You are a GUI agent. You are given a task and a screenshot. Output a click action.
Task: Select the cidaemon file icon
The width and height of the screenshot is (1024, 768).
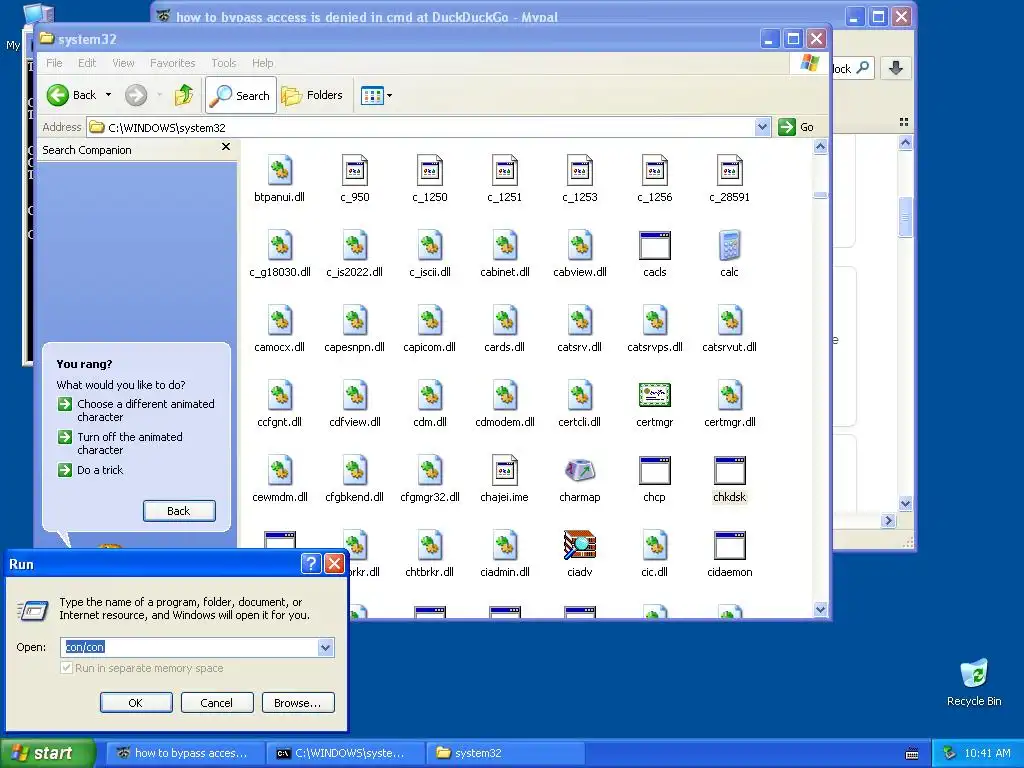point(729,545)
